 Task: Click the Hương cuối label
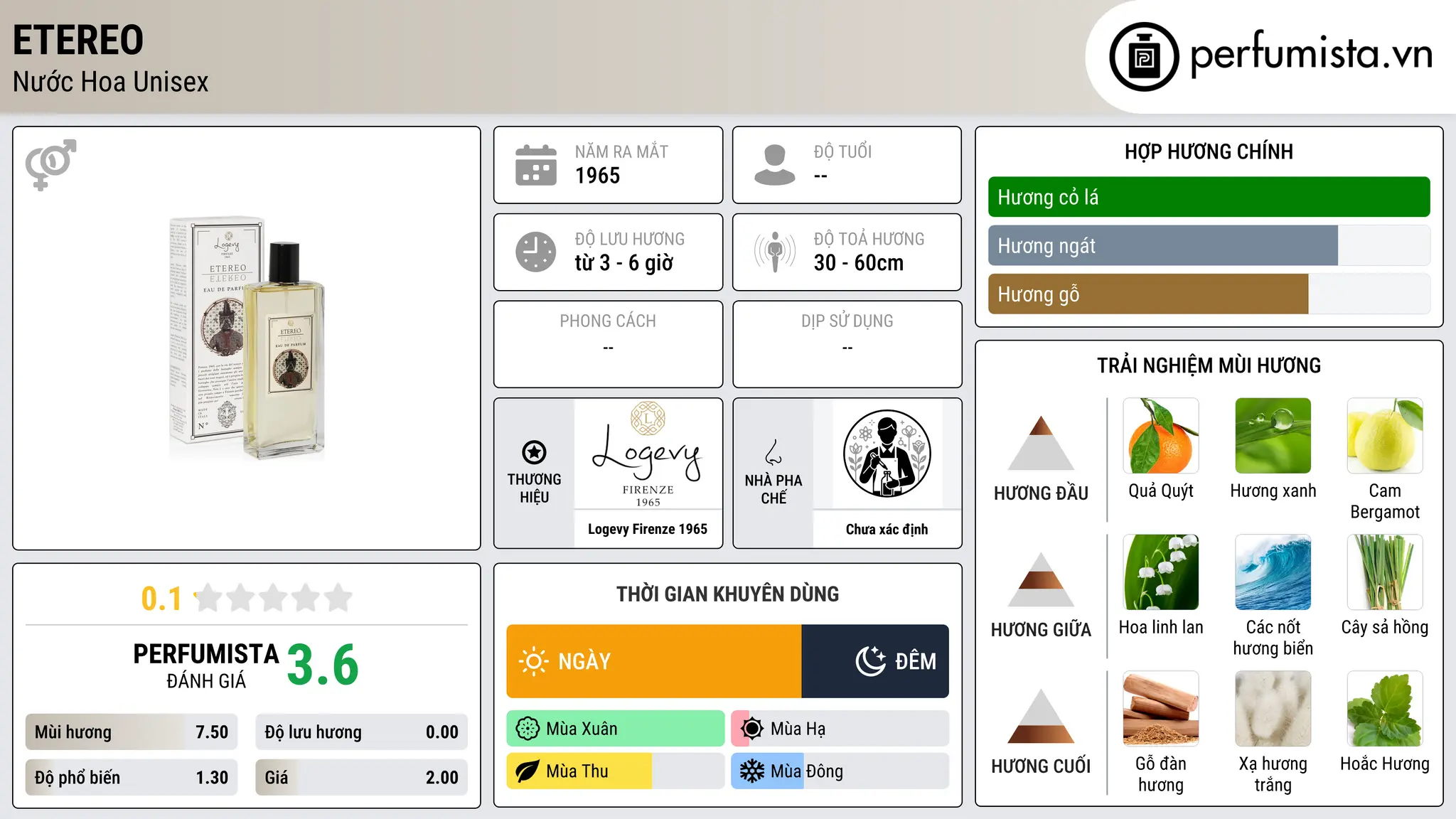[x=1041, y=766]
